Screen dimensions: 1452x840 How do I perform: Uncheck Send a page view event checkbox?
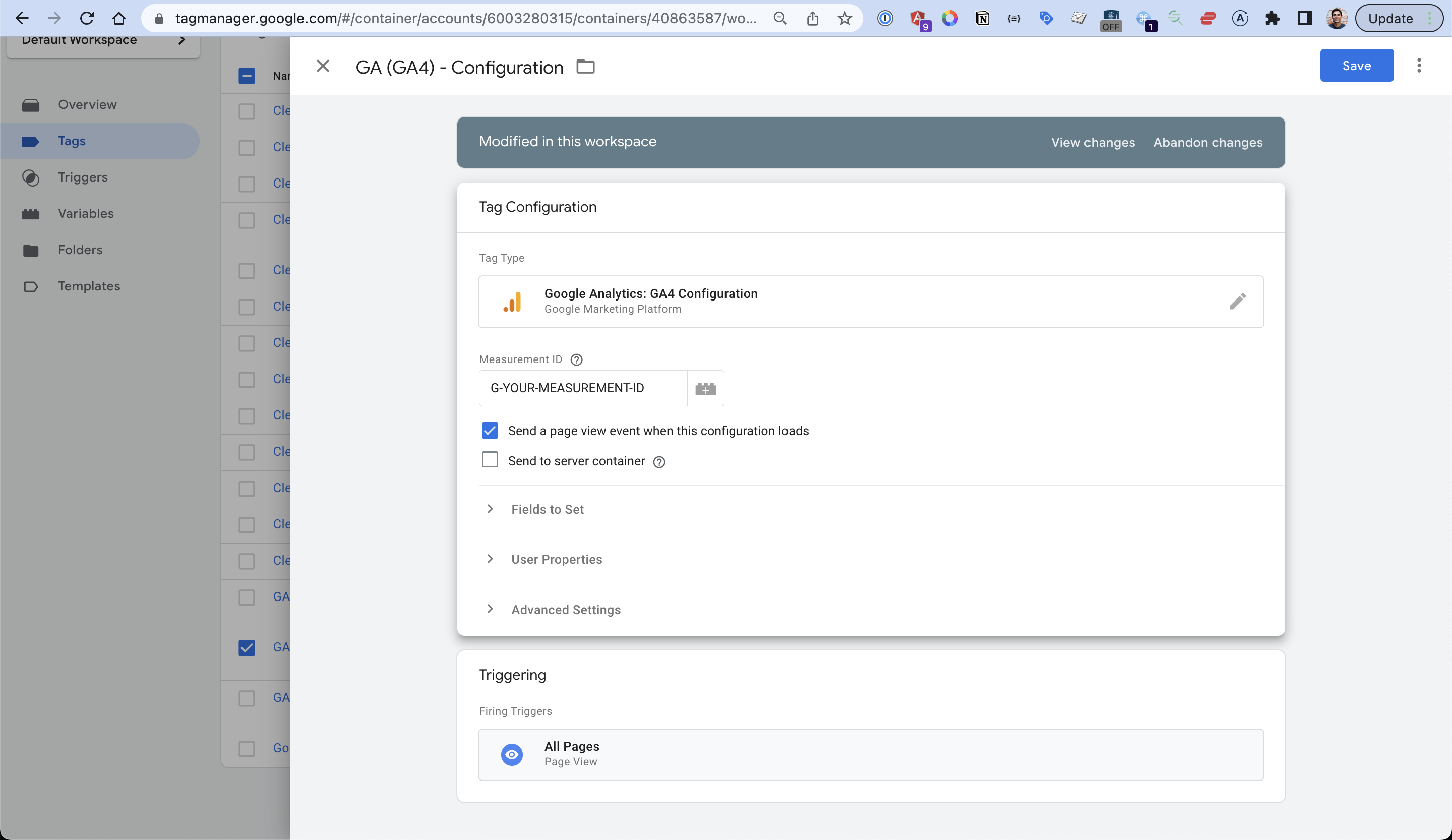pos(490,431)
